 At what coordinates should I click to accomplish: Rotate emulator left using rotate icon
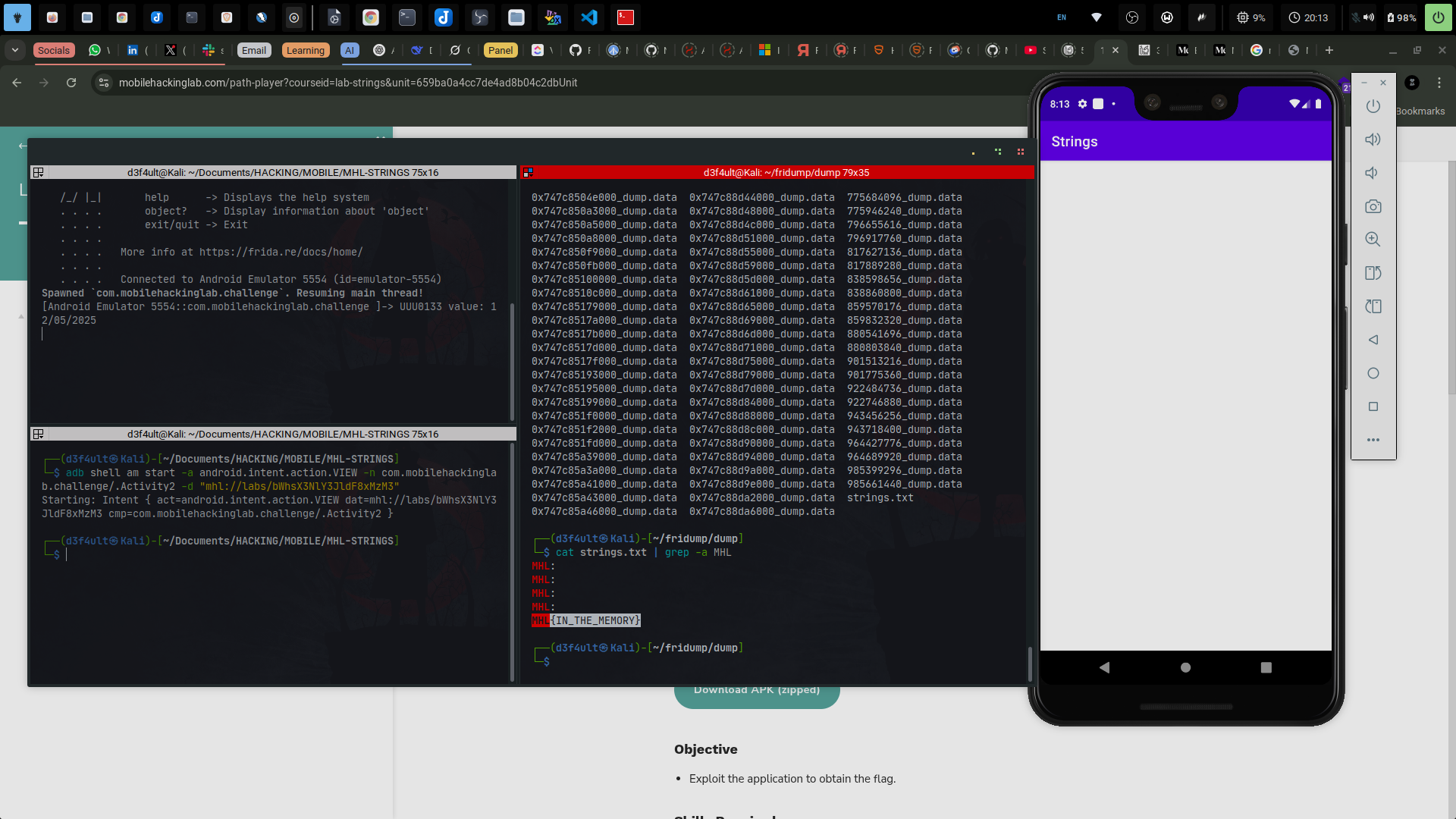click(1373, 273)
